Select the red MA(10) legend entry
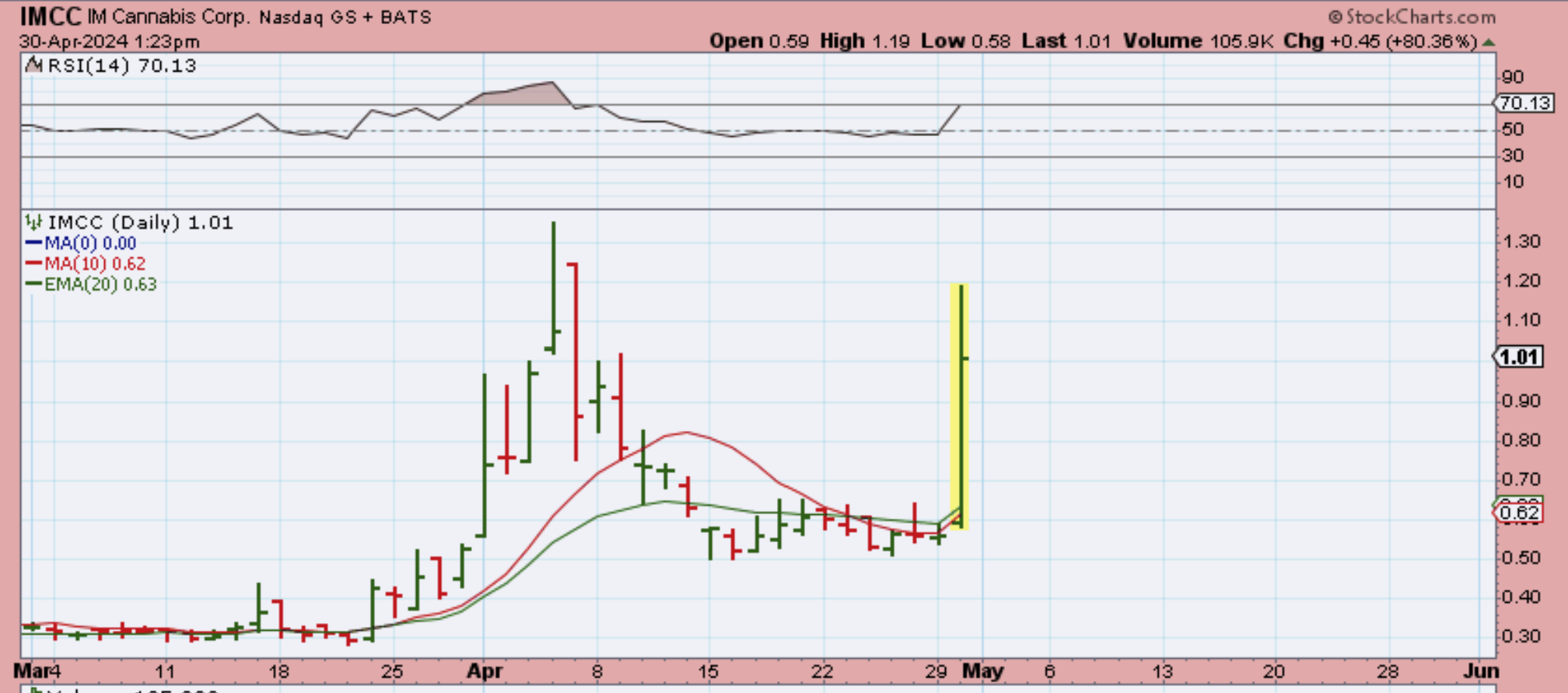1568x693 pixels. [x=86, y=264]
